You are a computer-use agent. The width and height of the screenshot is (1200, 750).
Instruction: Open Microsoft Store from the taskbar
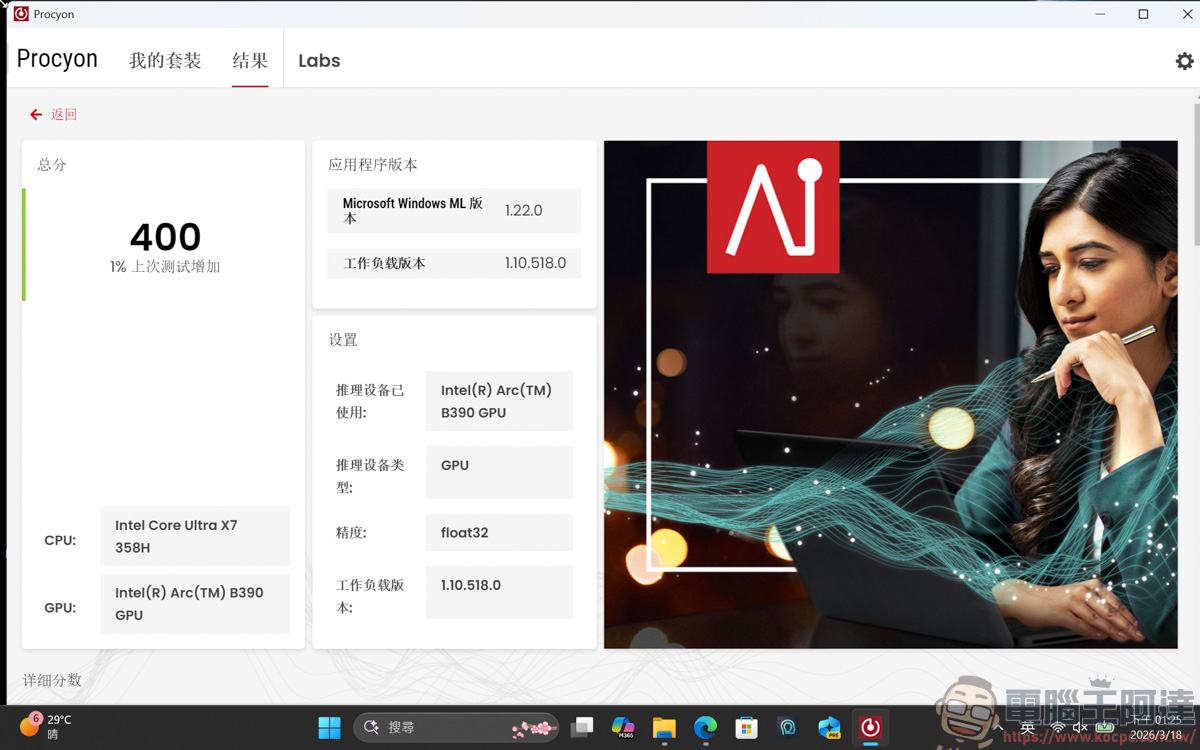pyautogui.click(x=745, y=728)
